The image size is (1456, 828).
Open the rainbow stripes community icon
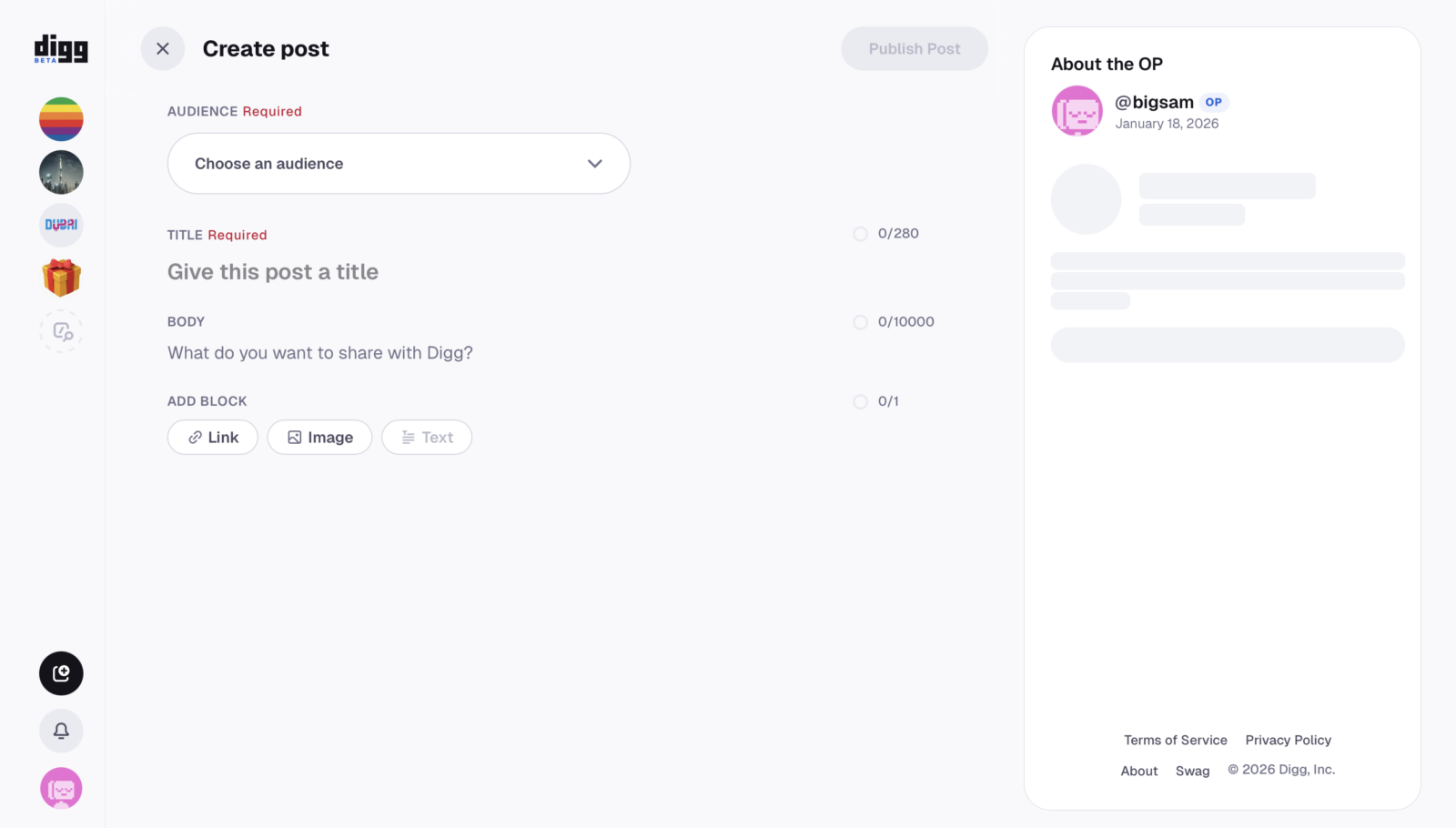pyautogui.click(x=61, y=119)
